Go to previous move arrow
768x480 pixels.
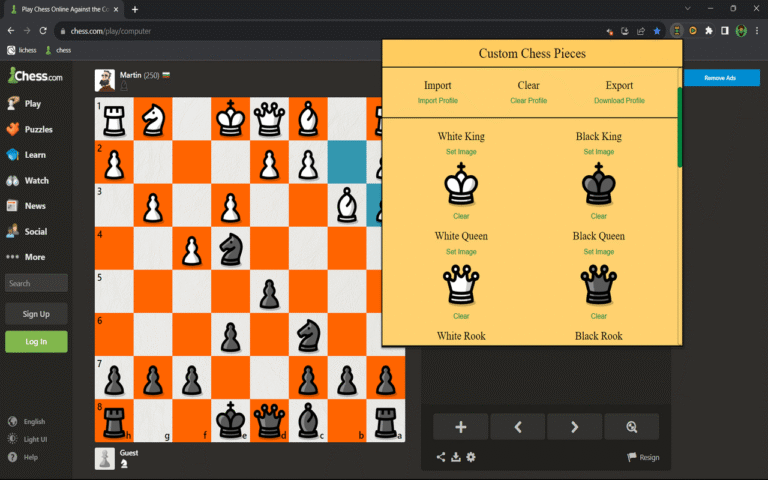[518, 427]
